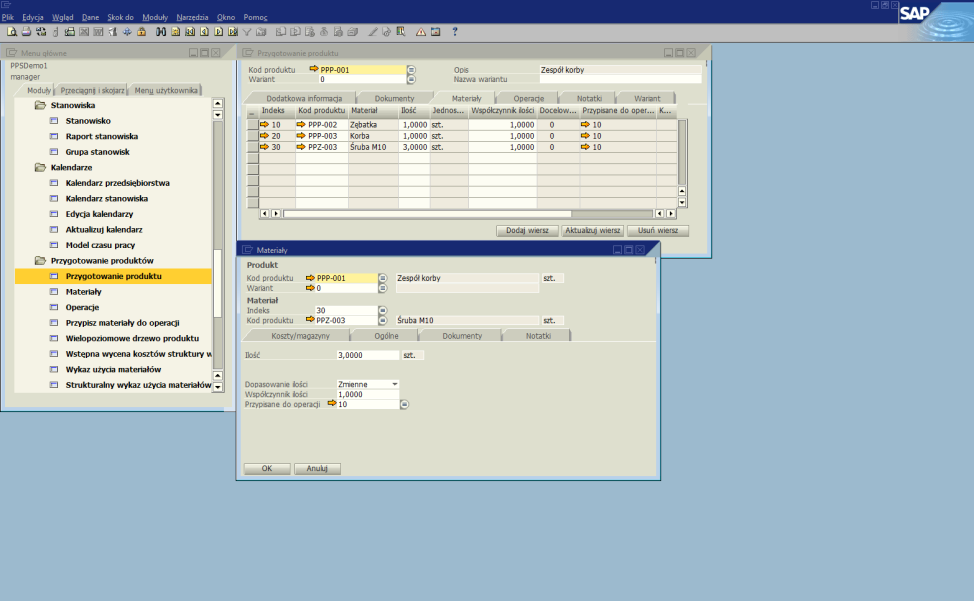Go to First data record icon
Viewport: 974px width, 601px height.
click(190, 32)
